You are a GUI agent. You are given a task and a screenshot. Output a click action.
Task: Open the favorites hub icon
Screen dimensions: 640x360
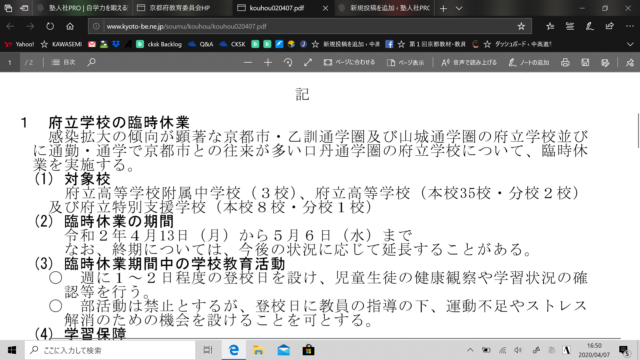[550, 27]
